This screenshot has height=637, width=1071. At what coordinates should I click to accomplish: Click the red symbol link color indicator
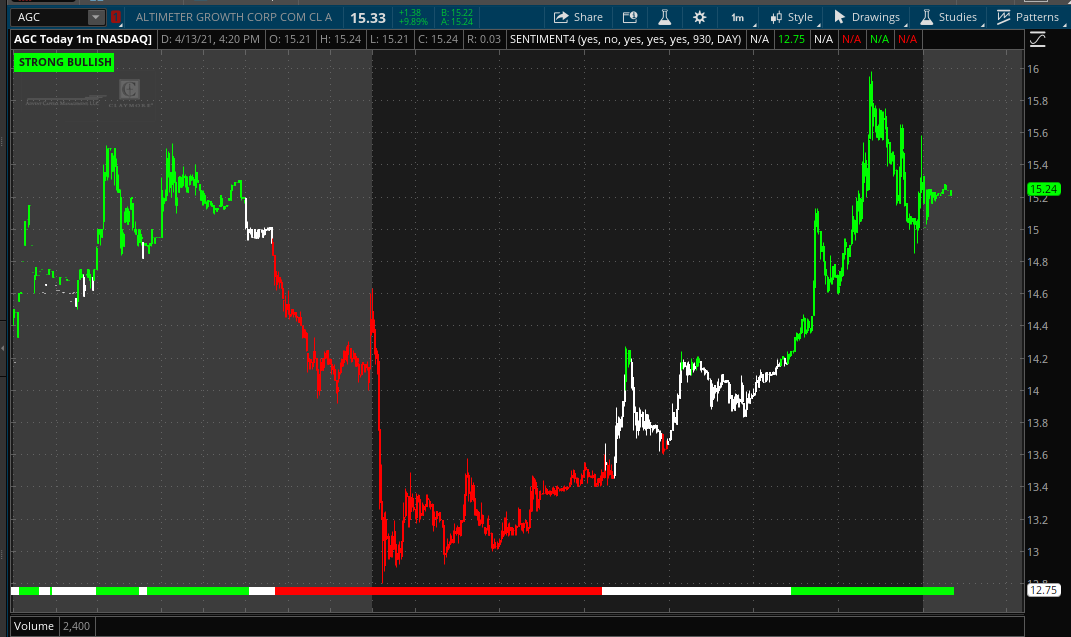[116, 17]
